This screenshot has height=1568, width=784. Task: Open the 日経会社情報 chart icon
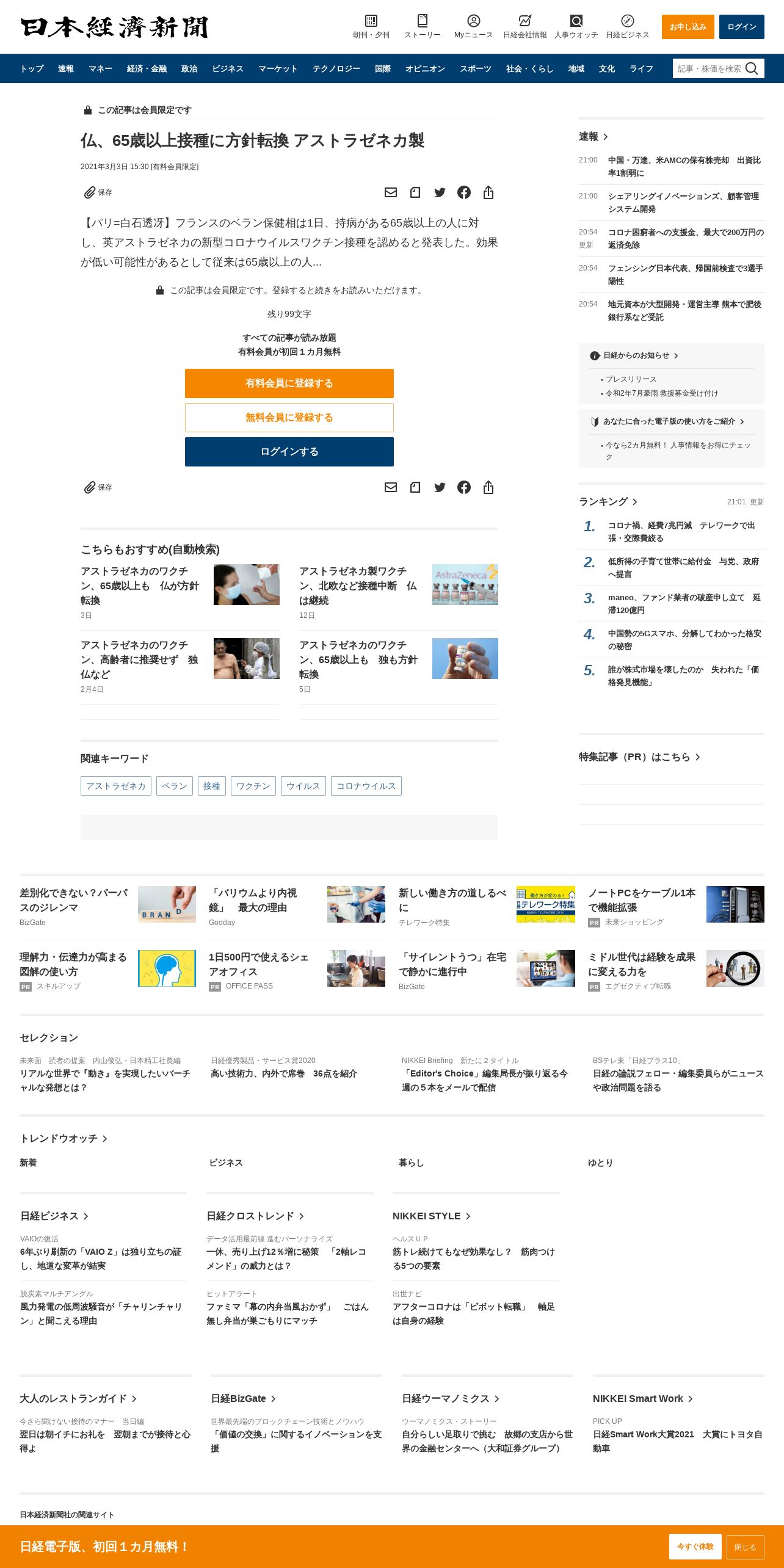pyautogui.click(x=525, y=21)
